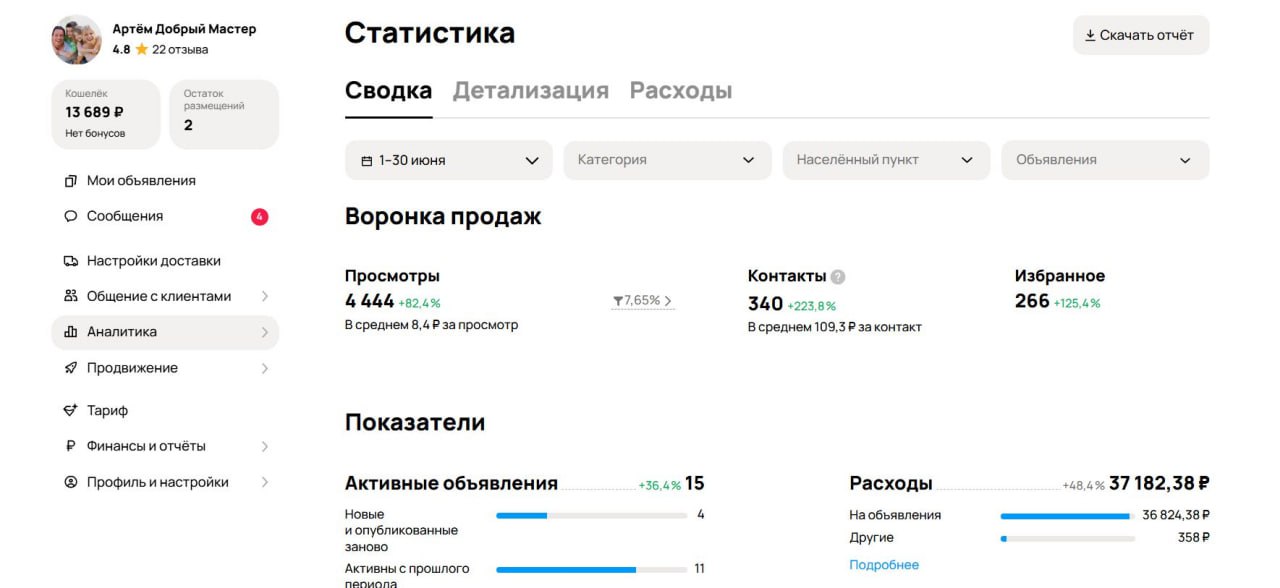Click the +36,4% active ads change
Image resolution: width=1280 pixels, height=588 pixels.
click(660, 486)
